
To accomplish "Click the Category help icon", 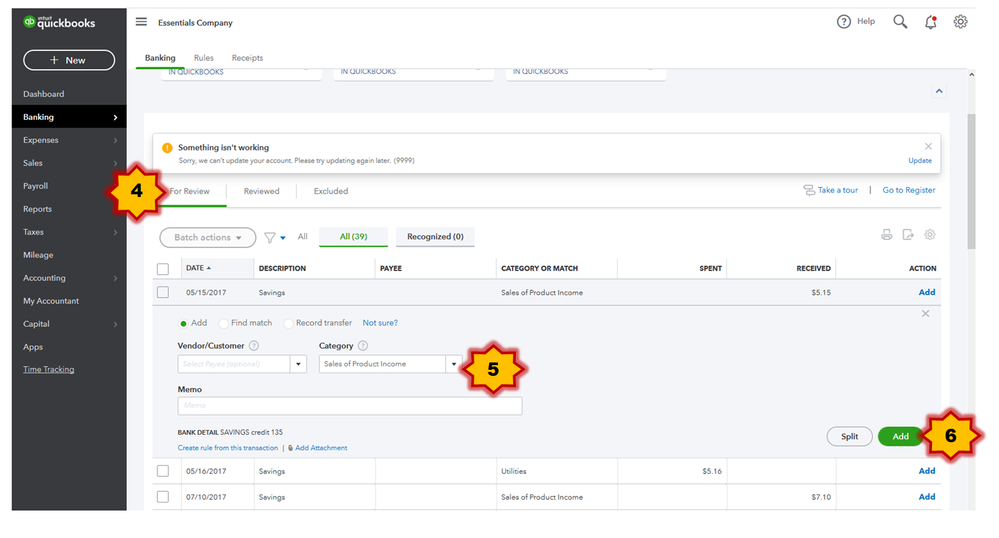I will (363, 345).
